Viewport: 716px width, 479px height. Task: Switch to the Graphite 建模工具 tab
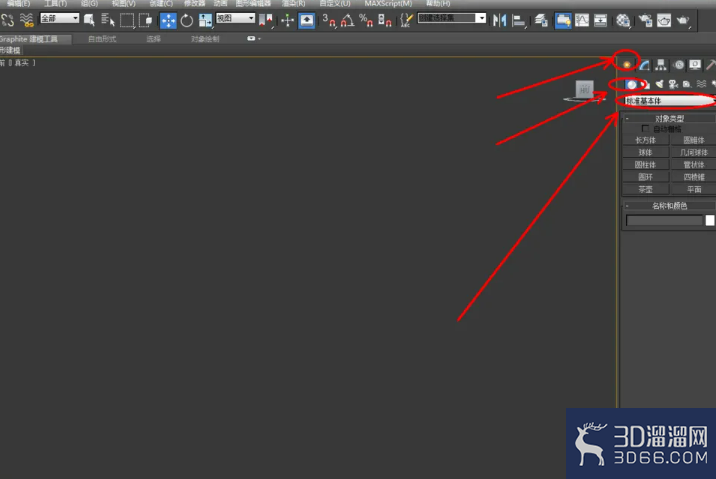[35, 39]
